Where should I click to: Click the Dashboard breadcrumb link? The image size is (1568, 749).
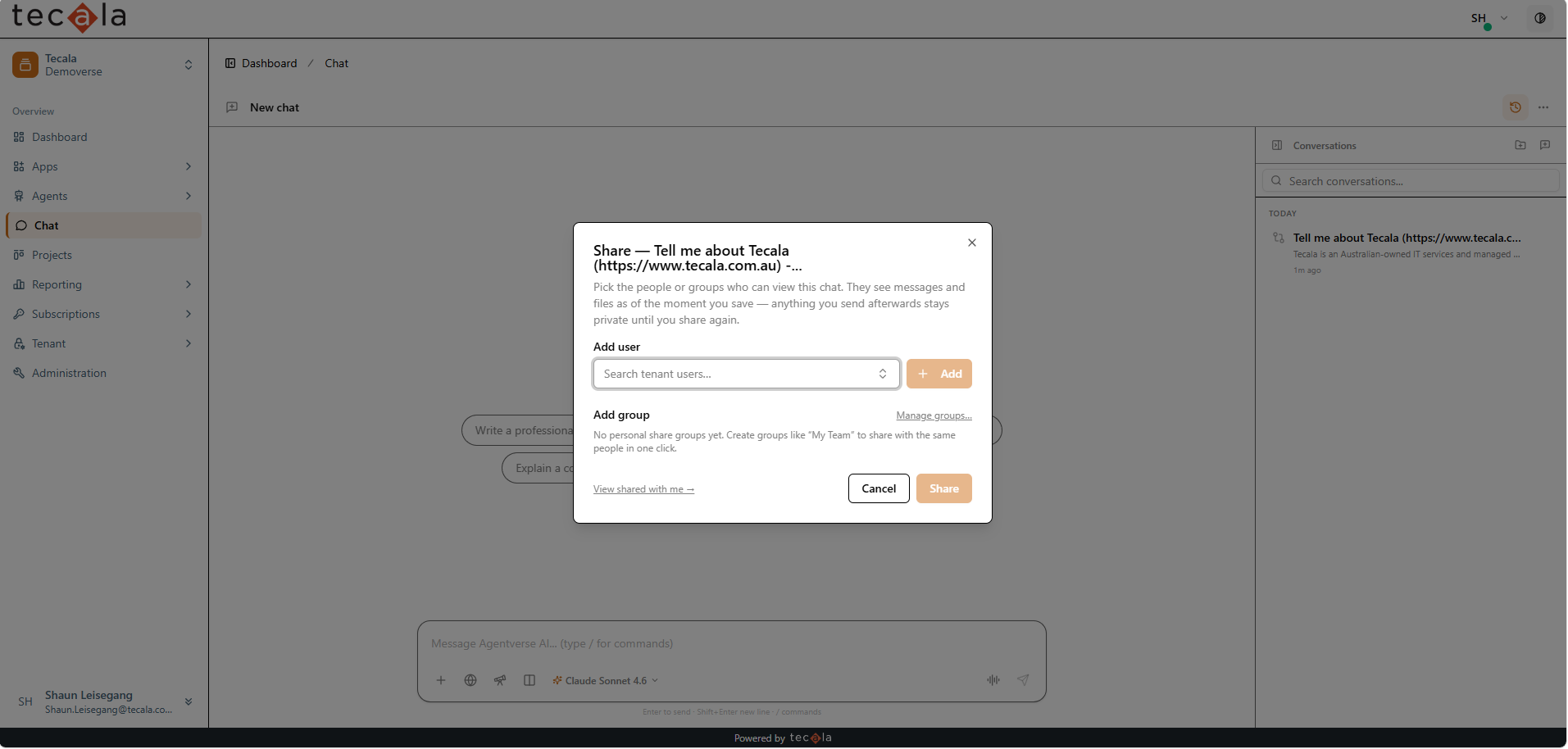[x=269, y=63]
